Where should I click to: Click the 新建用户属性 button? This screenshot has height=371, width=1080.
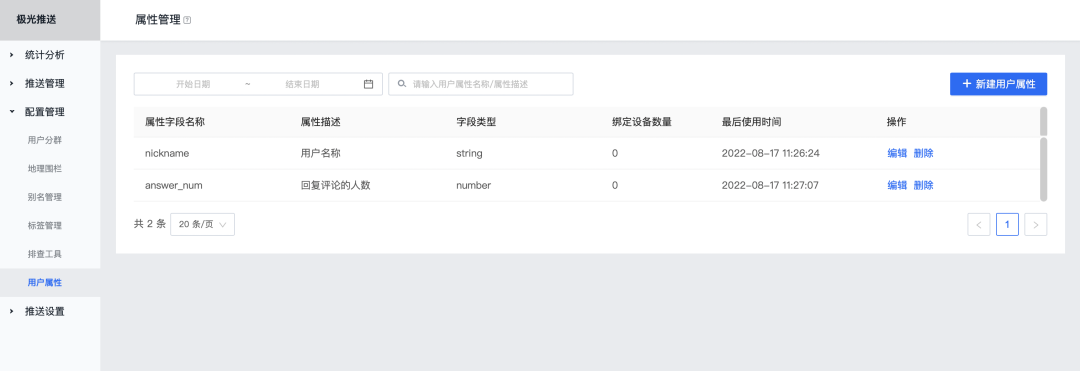[x=998, y=84]
